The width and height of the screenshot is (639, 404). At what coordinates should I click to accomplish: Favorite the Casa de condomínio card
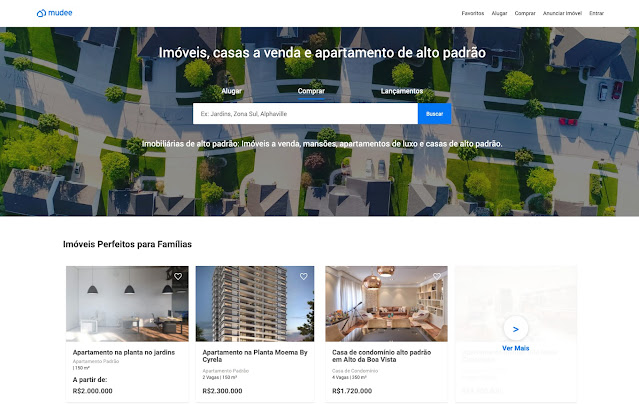tap(437, 276)
